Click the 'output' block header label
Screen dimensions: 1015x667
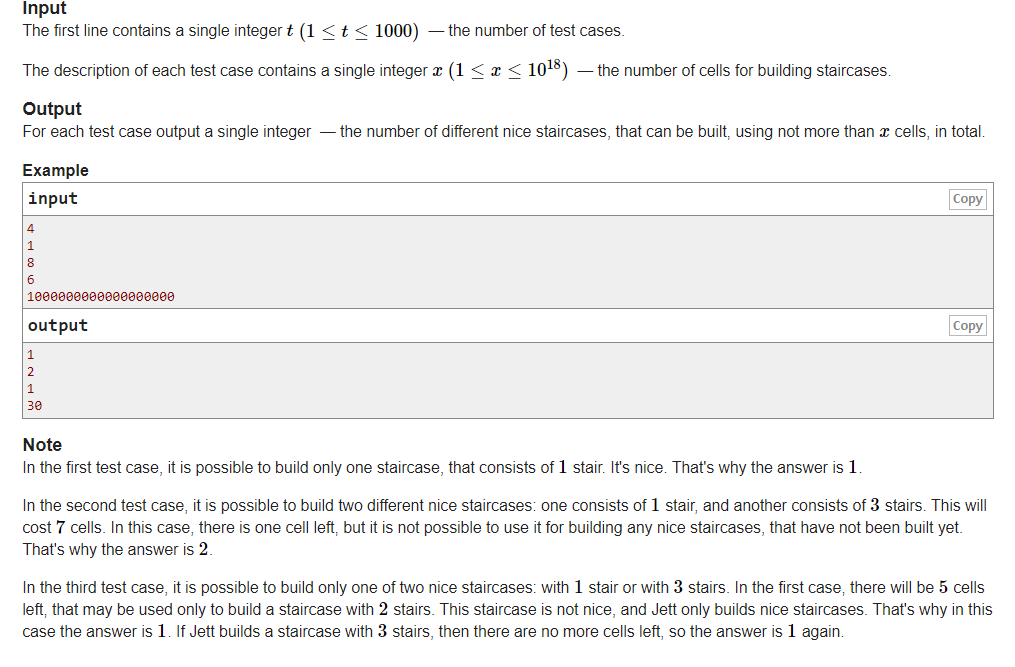(58, 326)
